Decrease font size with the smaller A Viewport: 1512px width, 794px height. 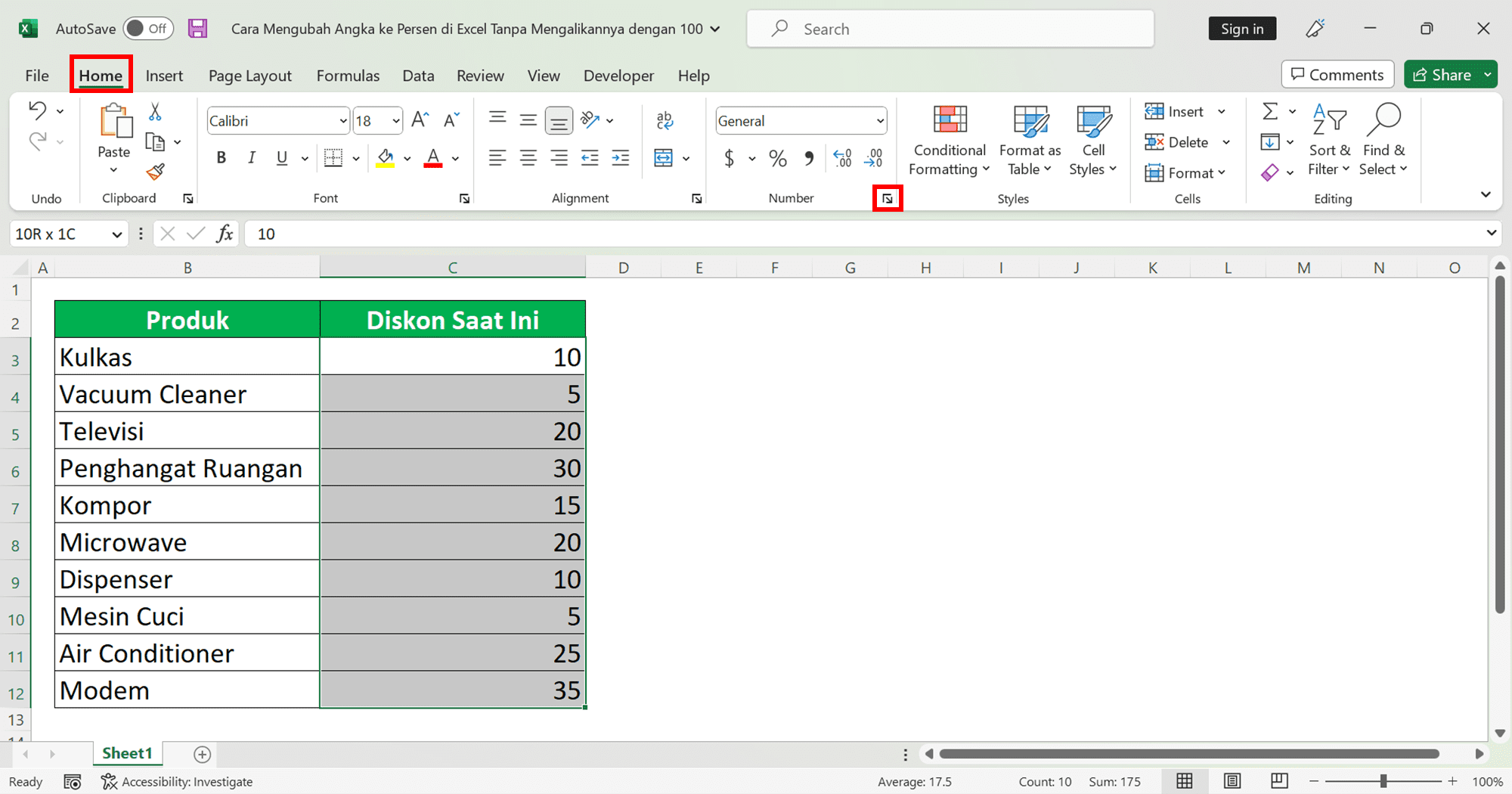(x=451, y=120)
